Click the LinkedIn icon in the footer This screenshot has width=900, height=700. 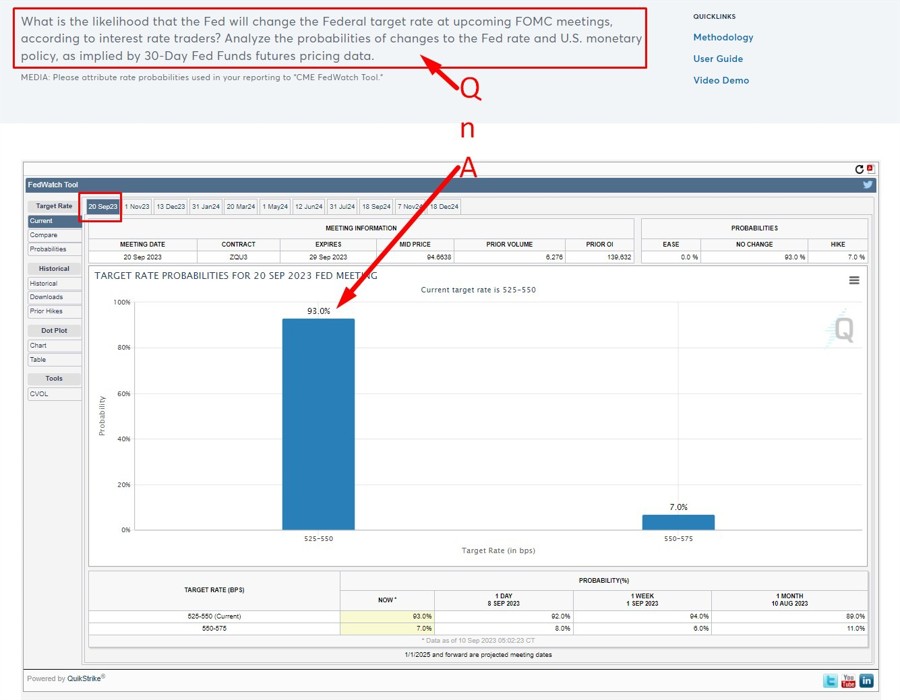coord(866,681)
